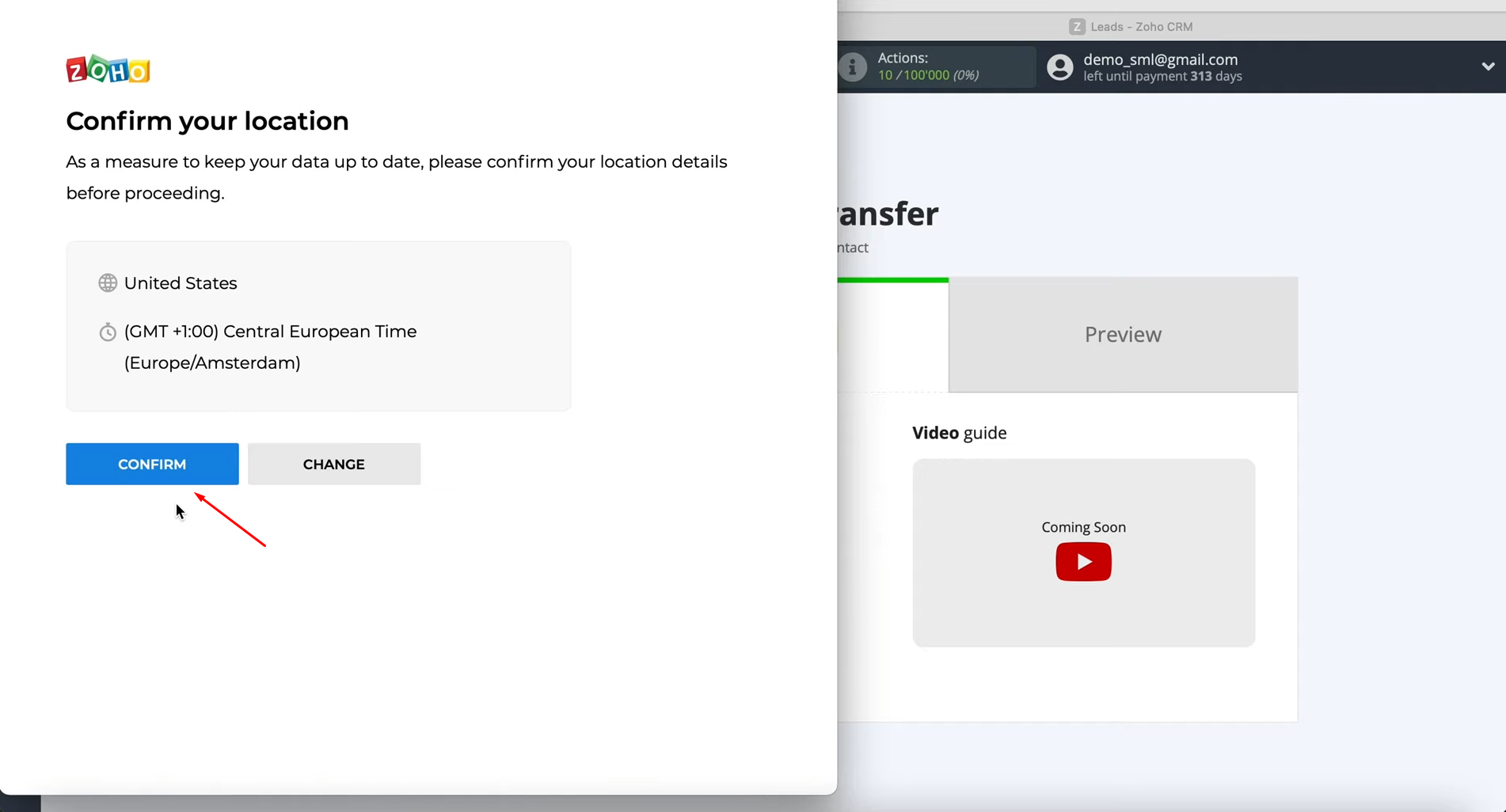Click the Zoho CRM favicon in title bar
1506x812 pixels.
coord(1077,27)
